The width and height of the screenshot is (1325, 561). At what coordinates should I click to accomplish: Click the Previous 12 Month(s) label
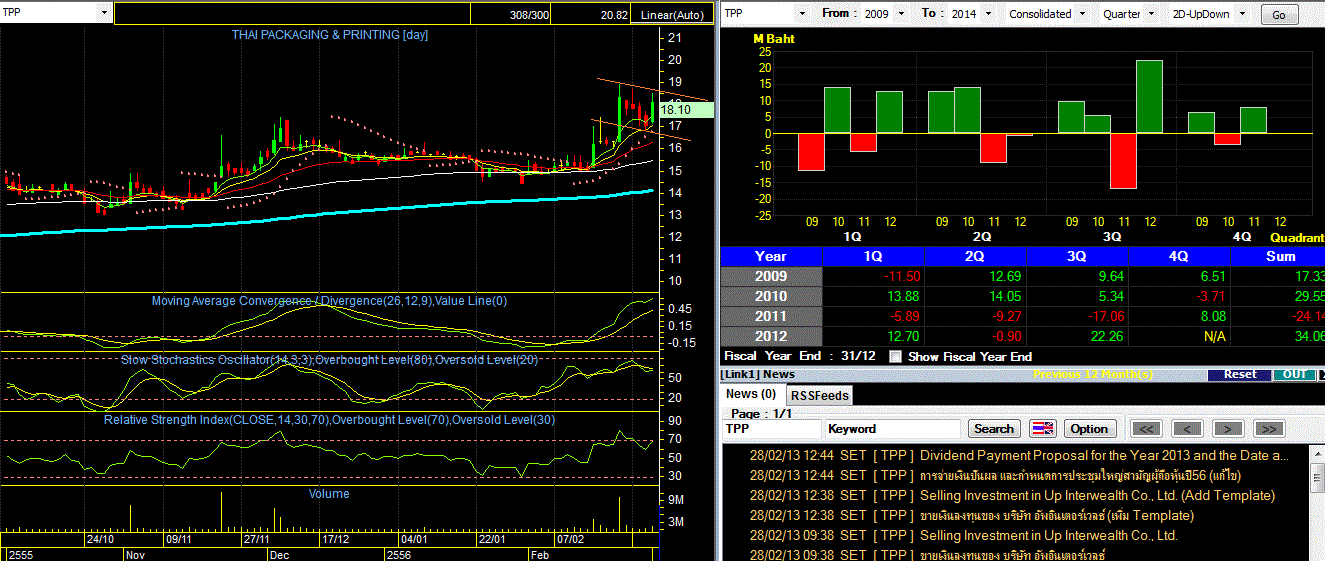pyautogui.click(x=1093, y=374)
